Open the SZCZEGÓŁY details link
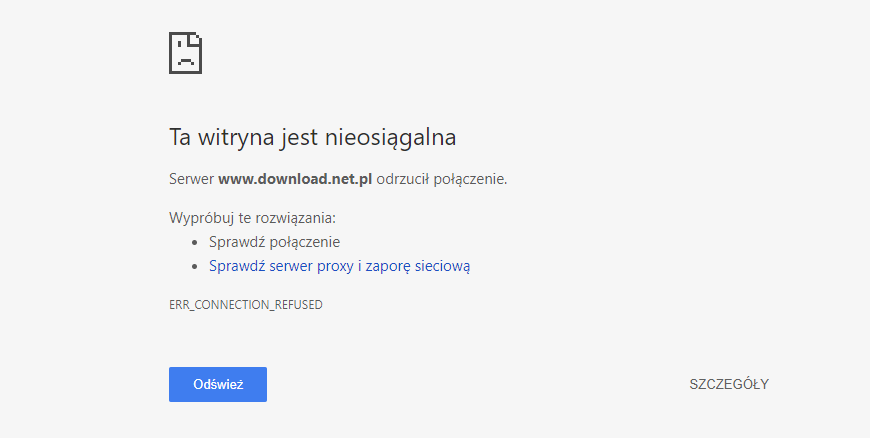 point(729,384)
